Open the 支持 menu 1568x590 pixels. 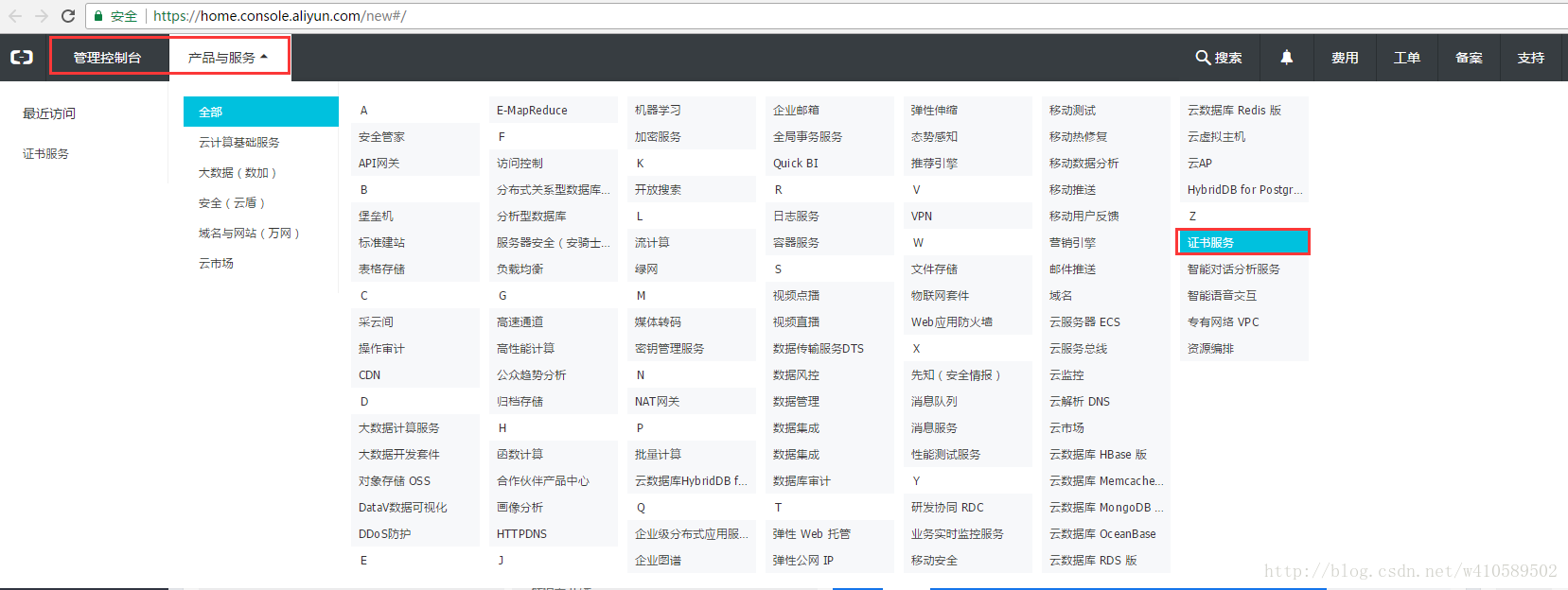1531,58
